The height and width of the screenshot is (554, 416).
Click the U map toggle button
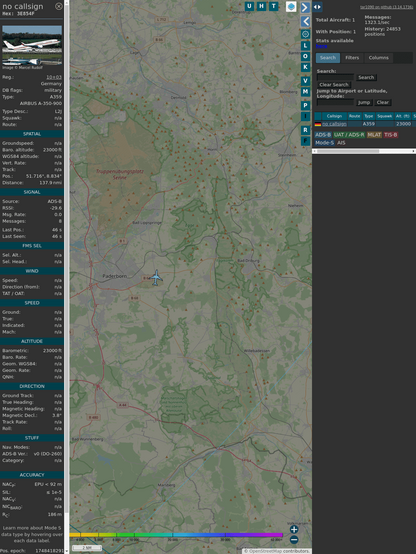[249, 6]
